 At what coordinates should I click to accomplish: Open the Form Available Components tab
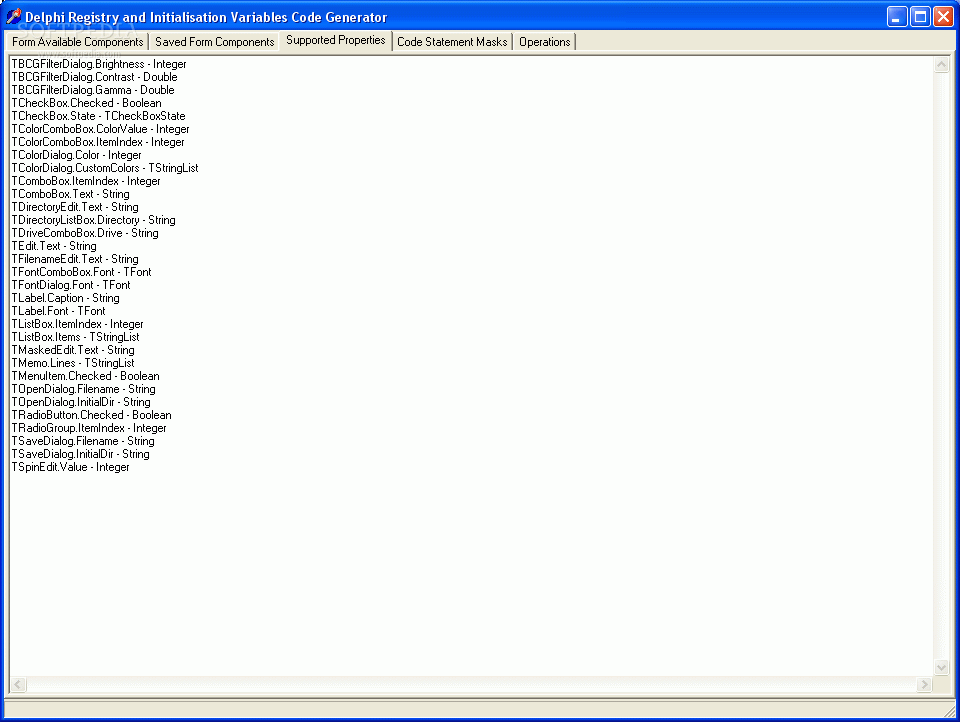[77, 42]
